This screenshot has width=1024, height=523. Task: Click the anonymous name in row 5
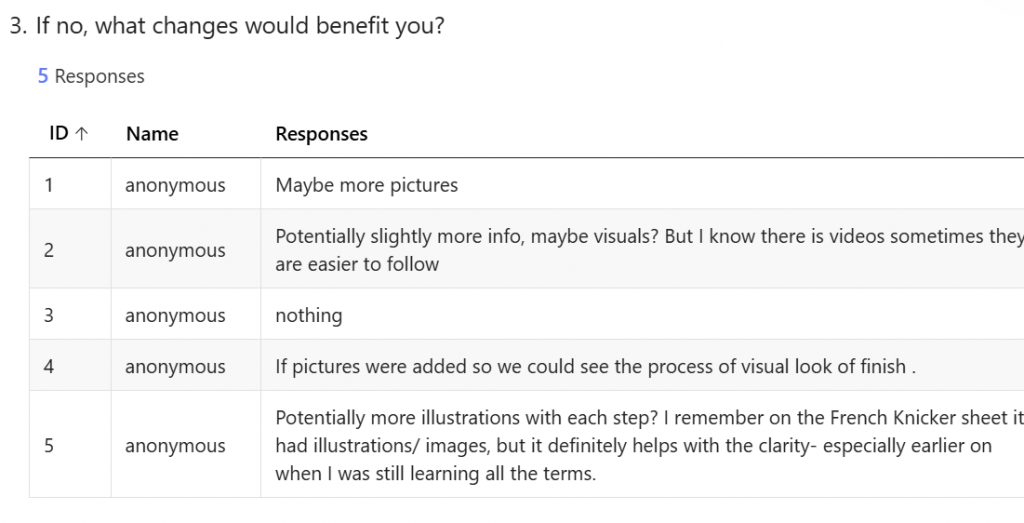(x=175, y=446)
